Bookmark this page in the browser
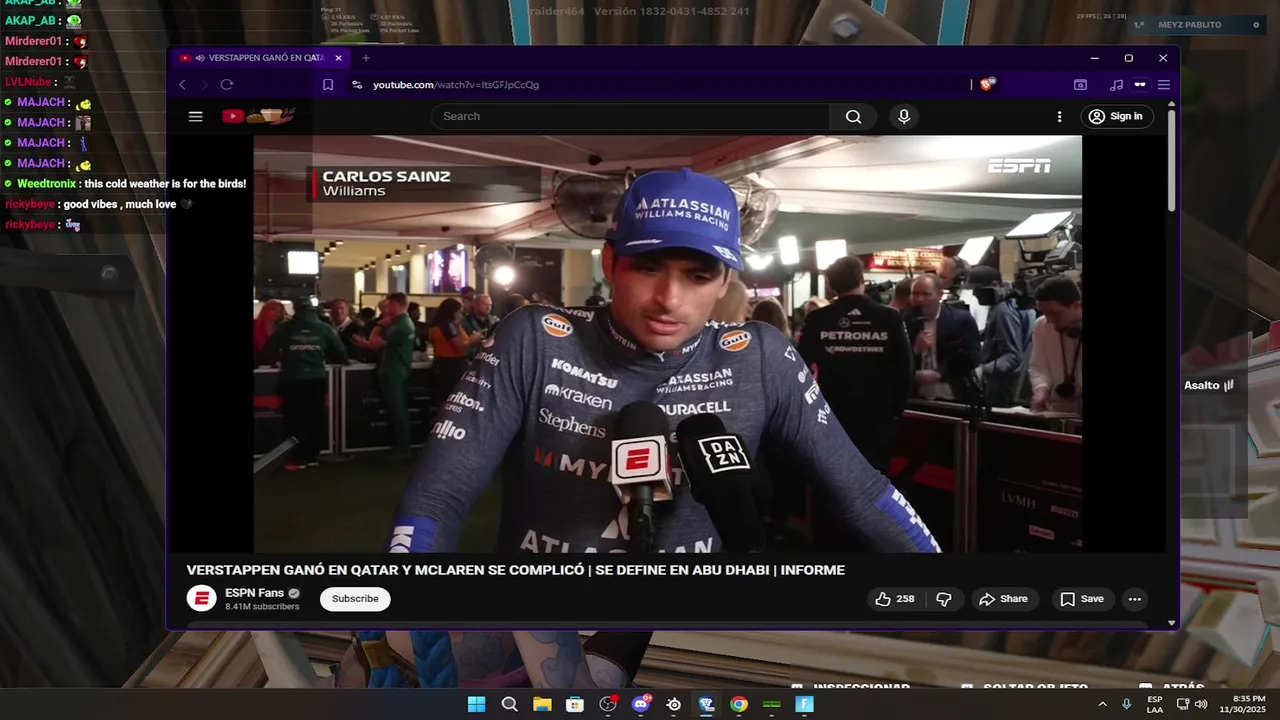 (x=328, y=85)
